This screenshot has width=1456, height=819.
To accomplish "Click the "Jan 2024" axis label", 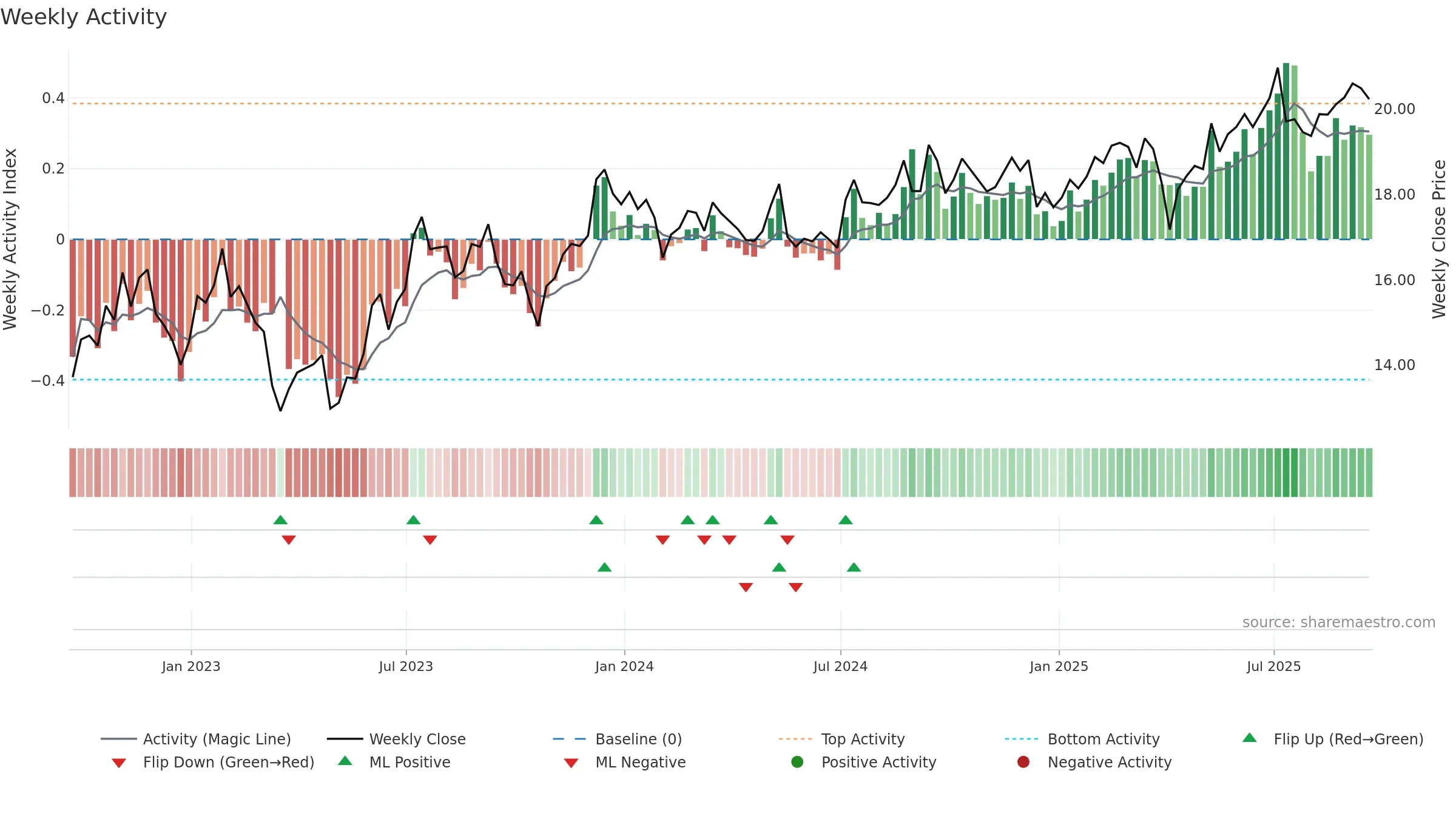I will click(624, 666).
